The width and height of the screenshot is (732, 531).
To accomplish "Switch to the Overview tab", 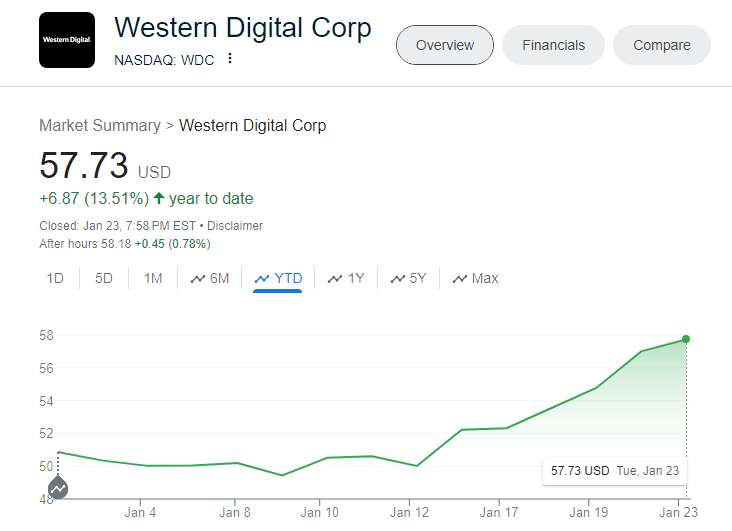I will point(445,45).
